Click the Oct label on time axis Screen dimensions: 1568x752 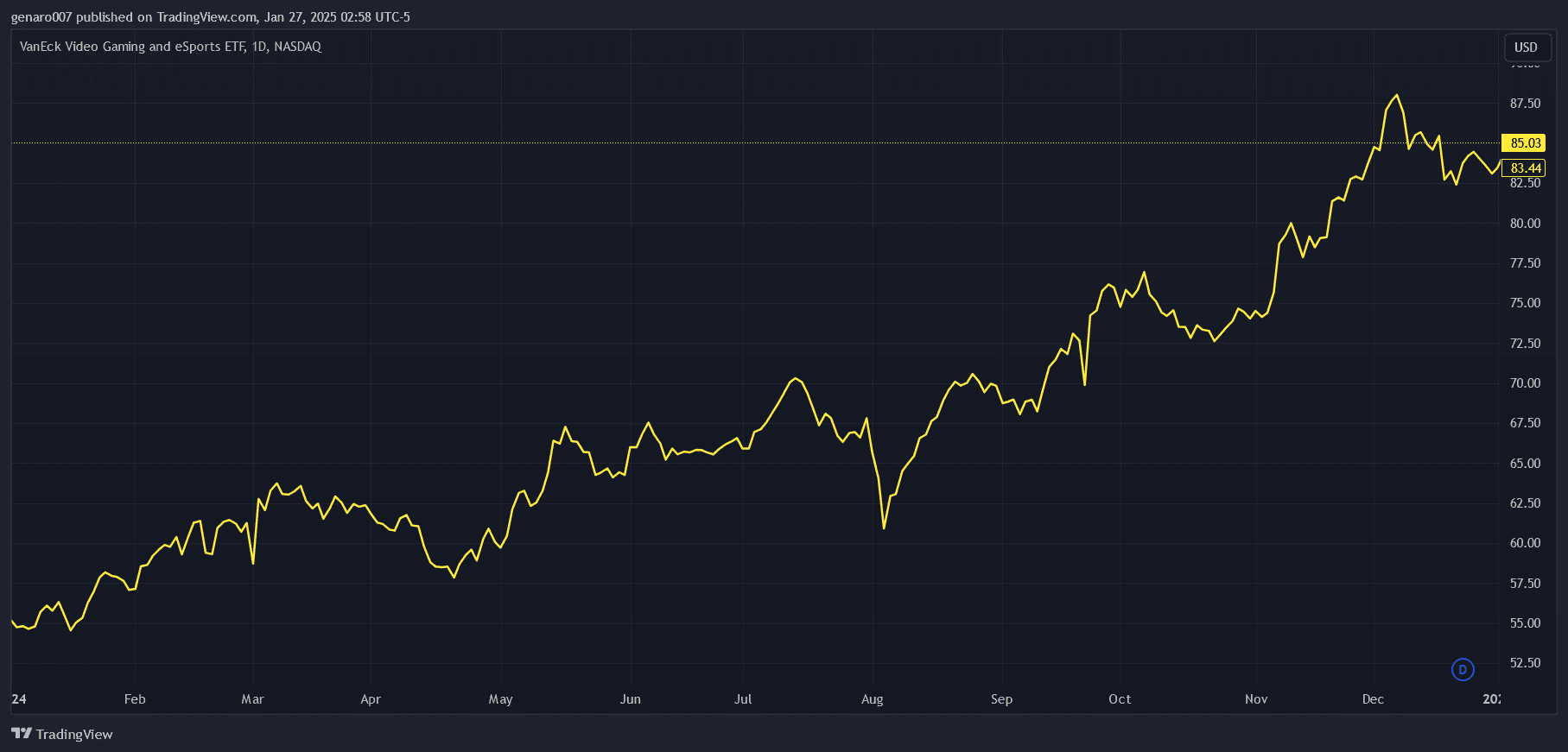click(1120, 699)
